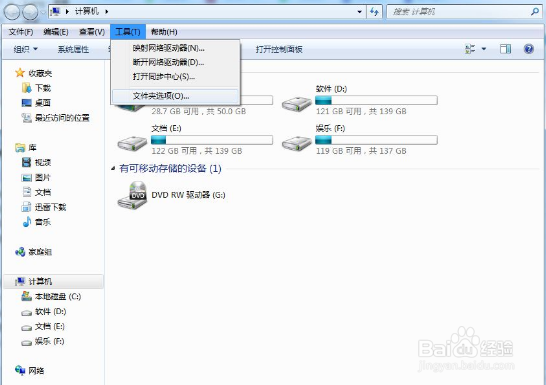The image size is (546, 385).
Task: Select the 文档 (E:) drive icon in main pane
Action: click(132, 143)
